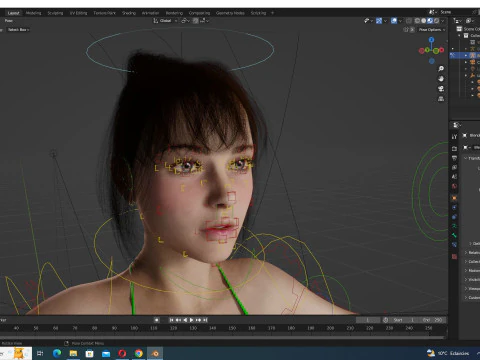Open the gizmo options dropdown arrow
This screenshot has width=480, height=360.
click(385, 21)
